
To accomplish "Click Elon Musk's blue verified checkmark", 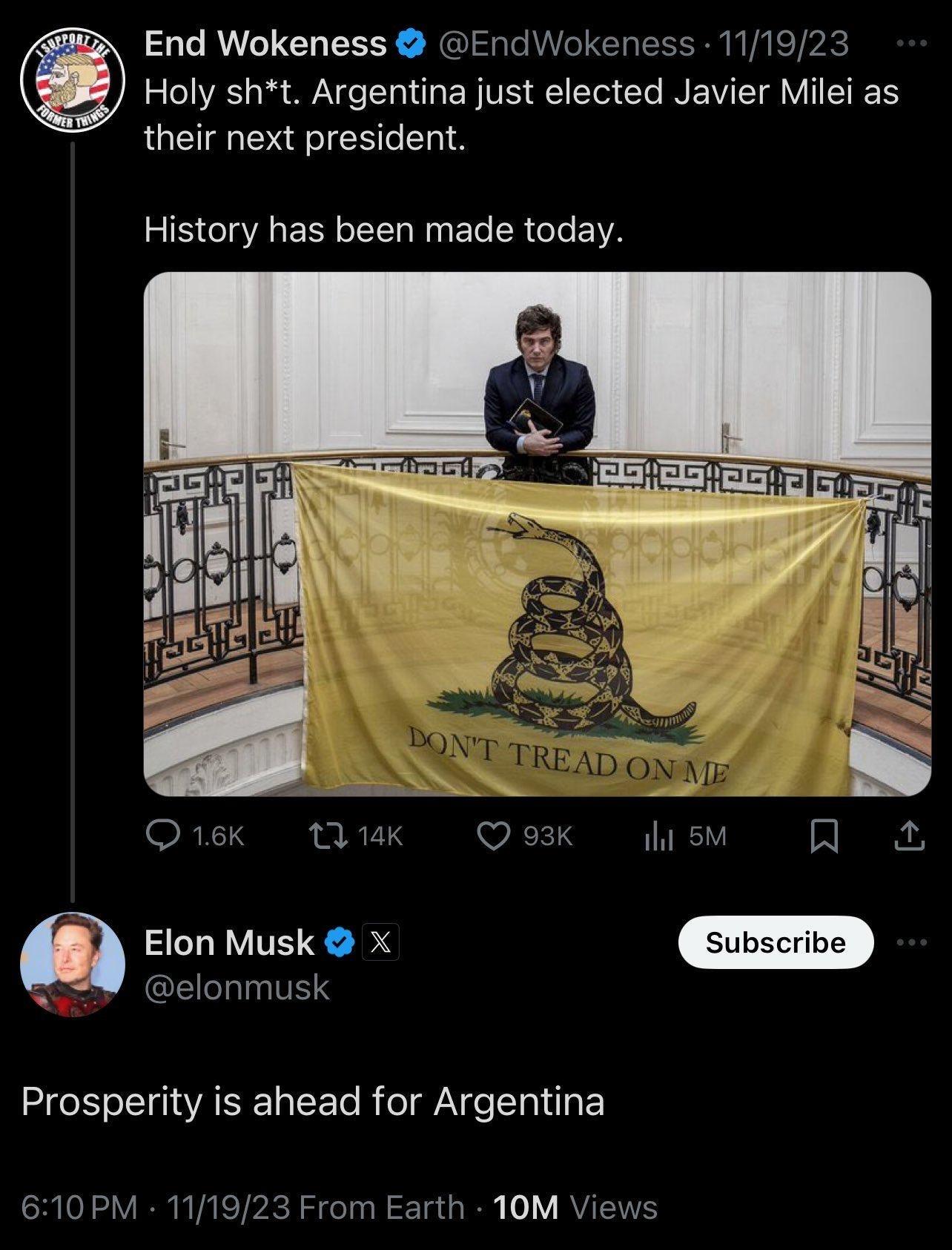I will click(x=340, y=942).
